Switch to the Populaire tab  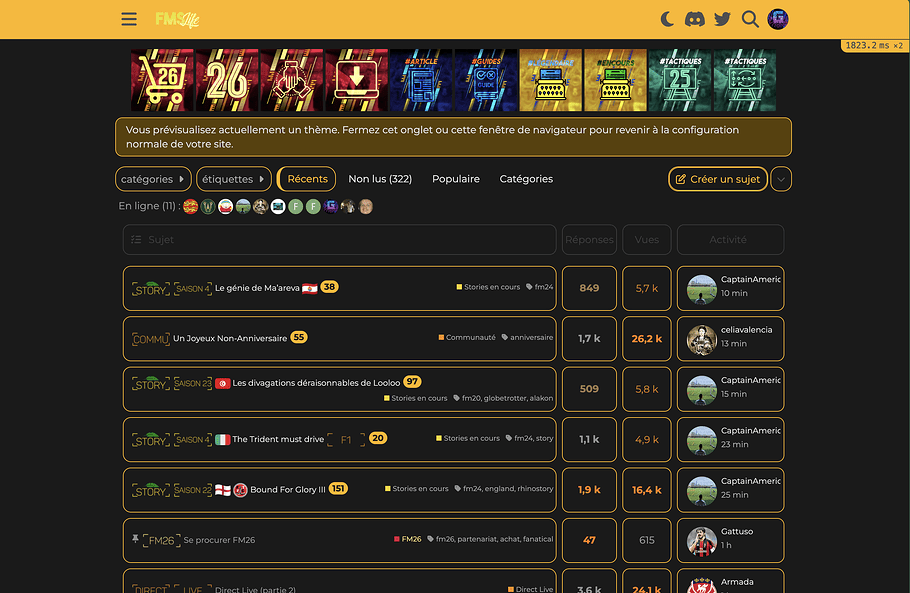click(x=456, y=179)
